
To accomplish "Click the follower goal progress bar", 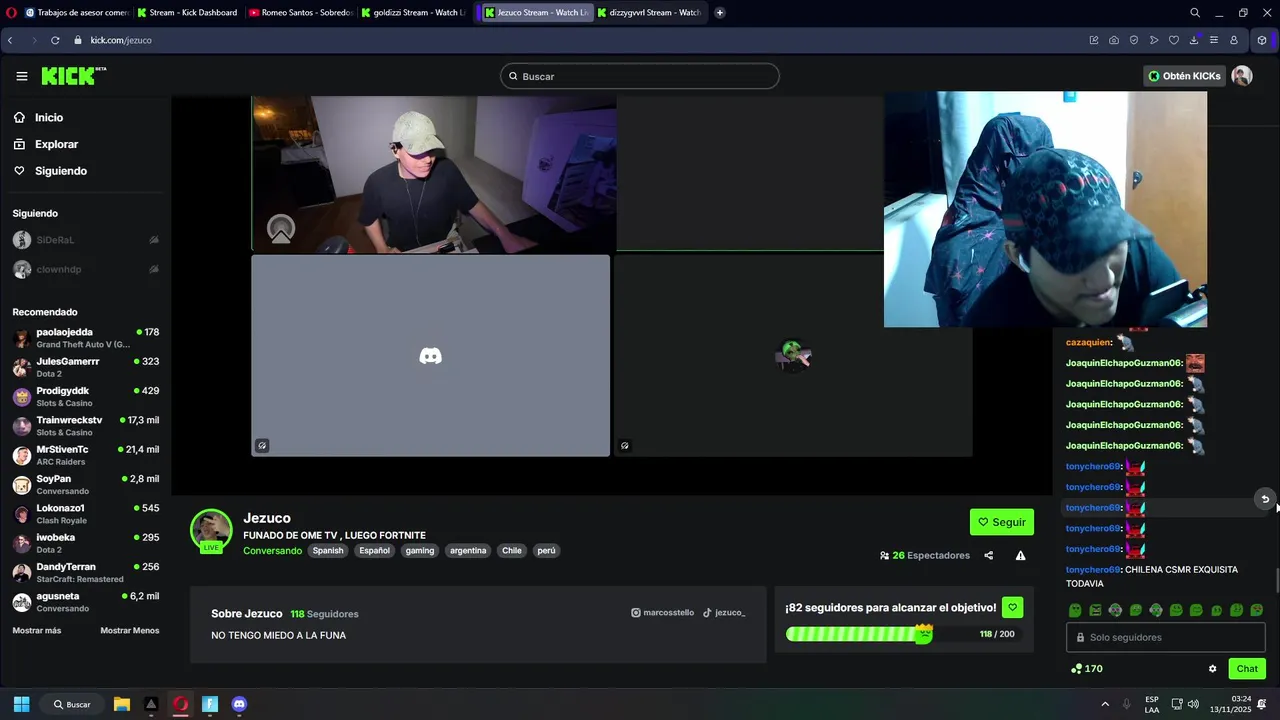I will 904,634.
